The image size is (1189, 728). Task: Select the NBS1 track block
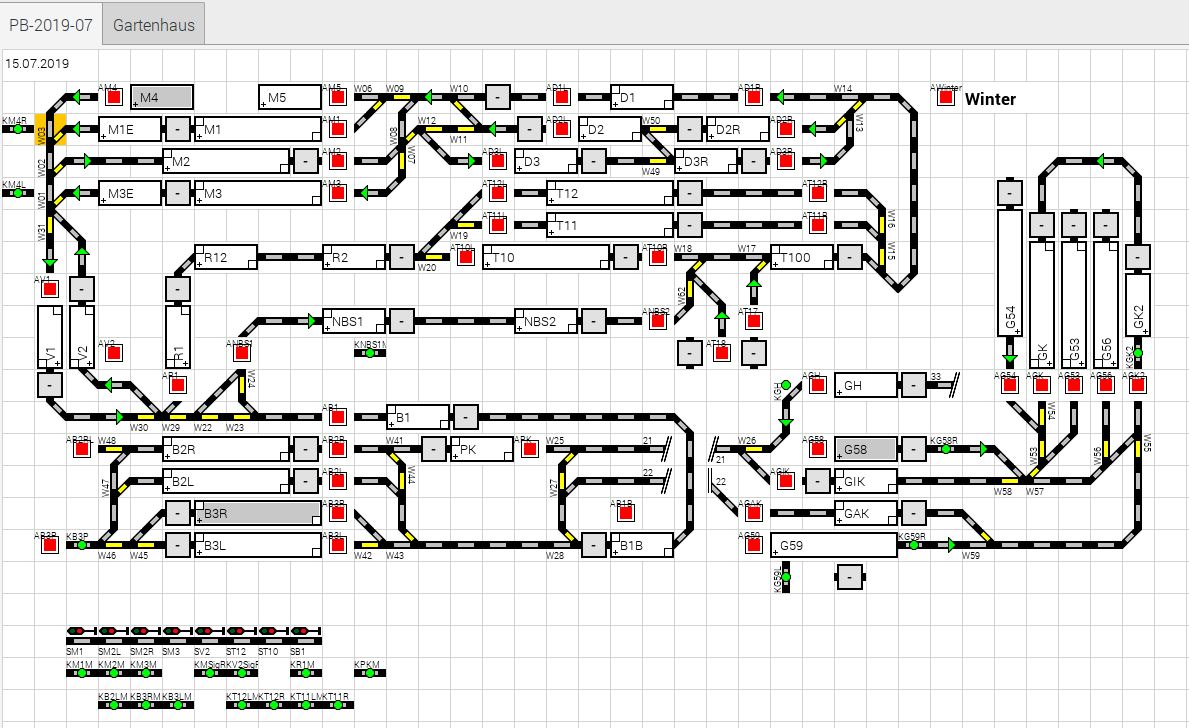[353, 321]
